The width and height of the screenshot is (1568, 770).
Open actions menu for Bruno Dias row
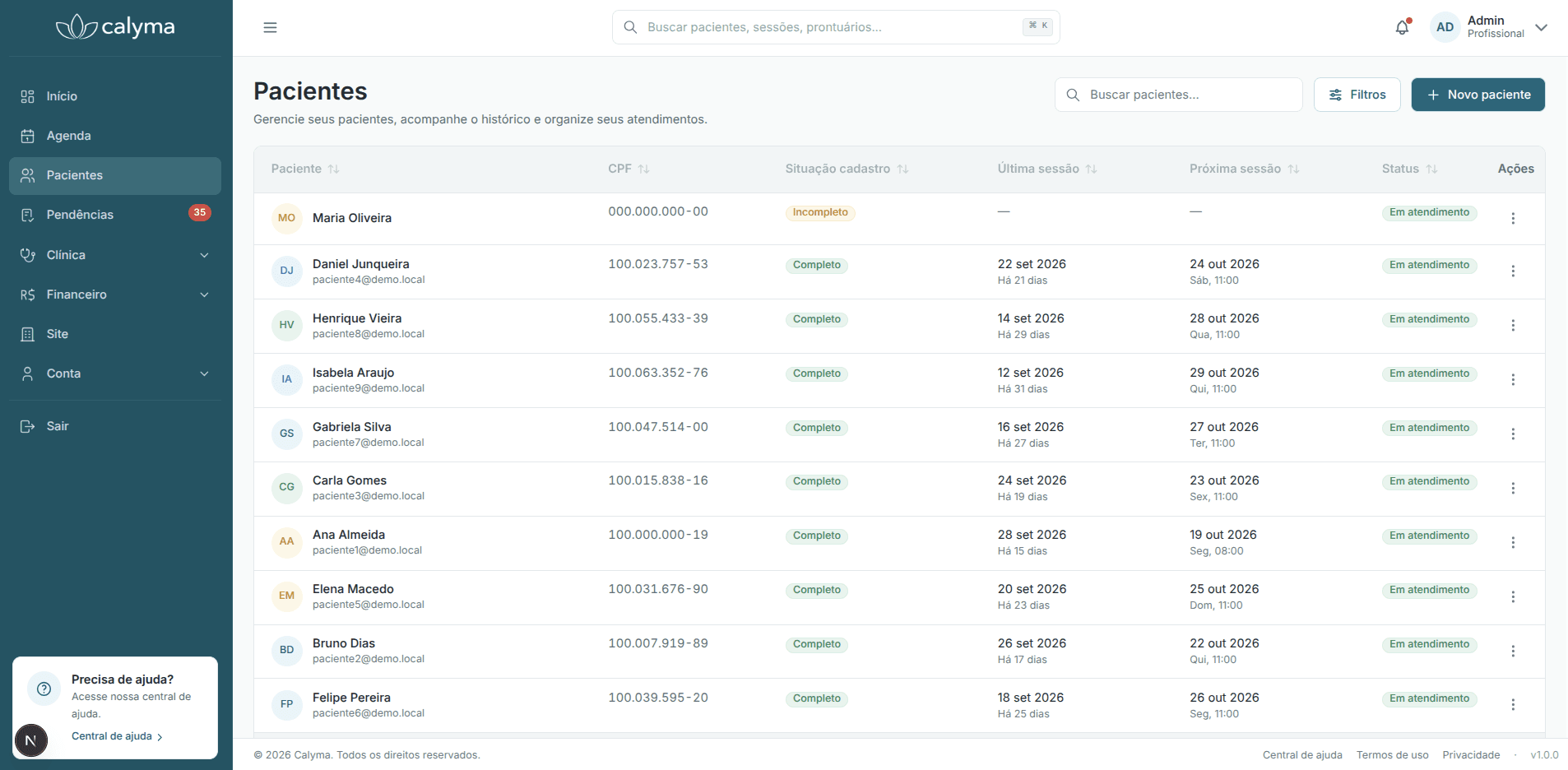coord(1513,651)
